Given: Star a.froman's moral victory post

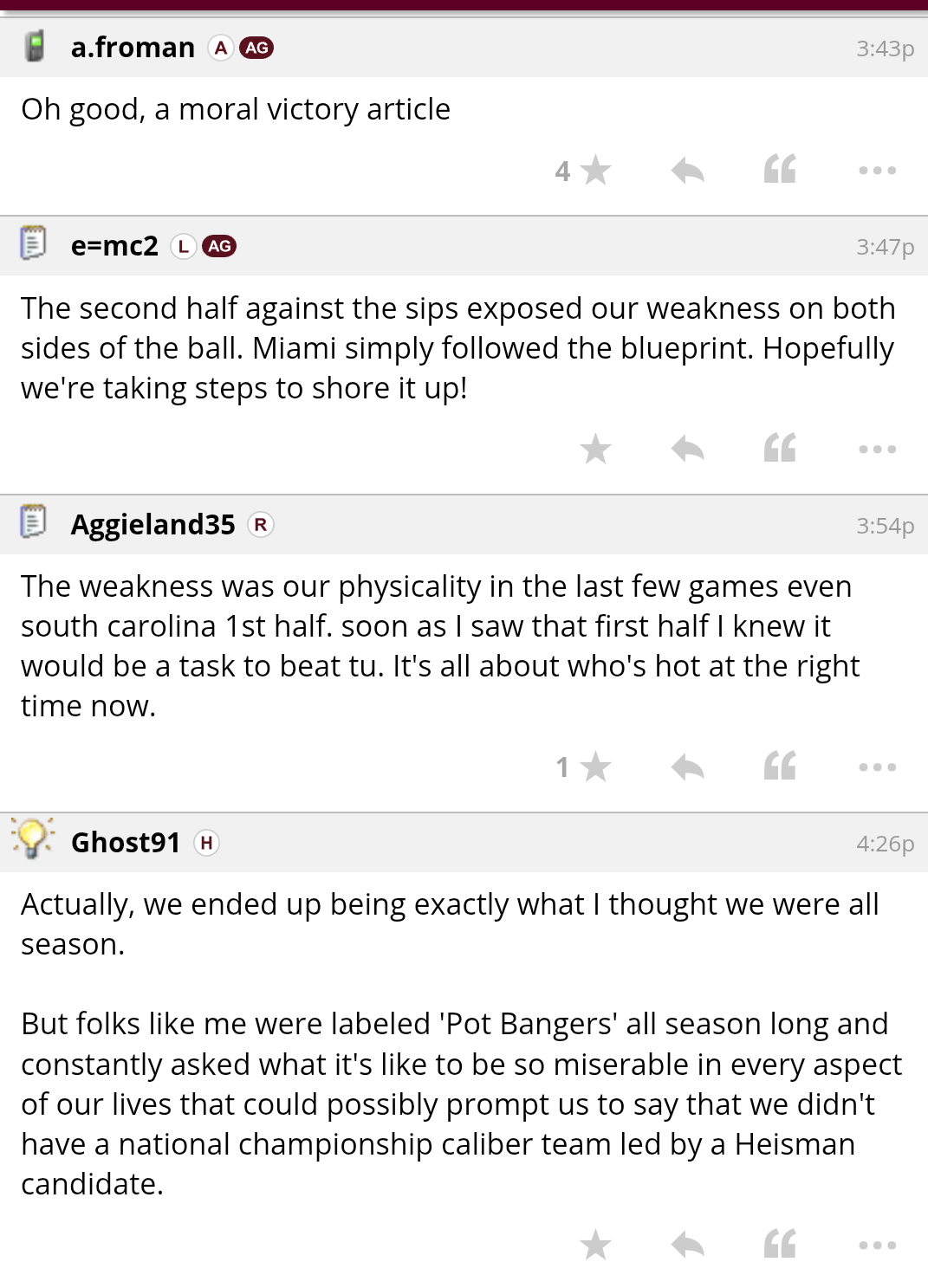Looking at the screenshot, I should pyautogui.click(x=595, y=171).
